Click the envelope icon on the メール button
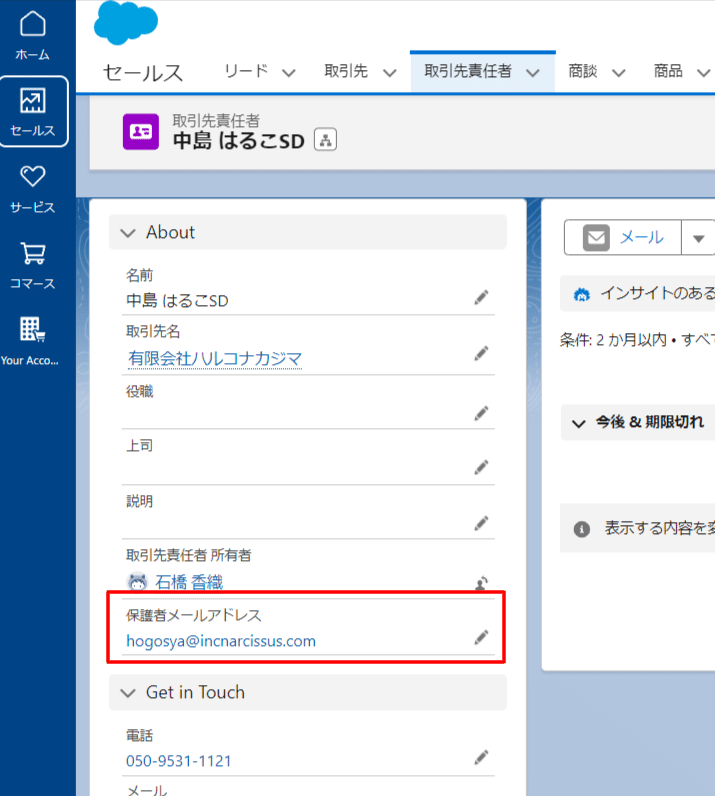715x796 pixels. (x=596, y=238)
